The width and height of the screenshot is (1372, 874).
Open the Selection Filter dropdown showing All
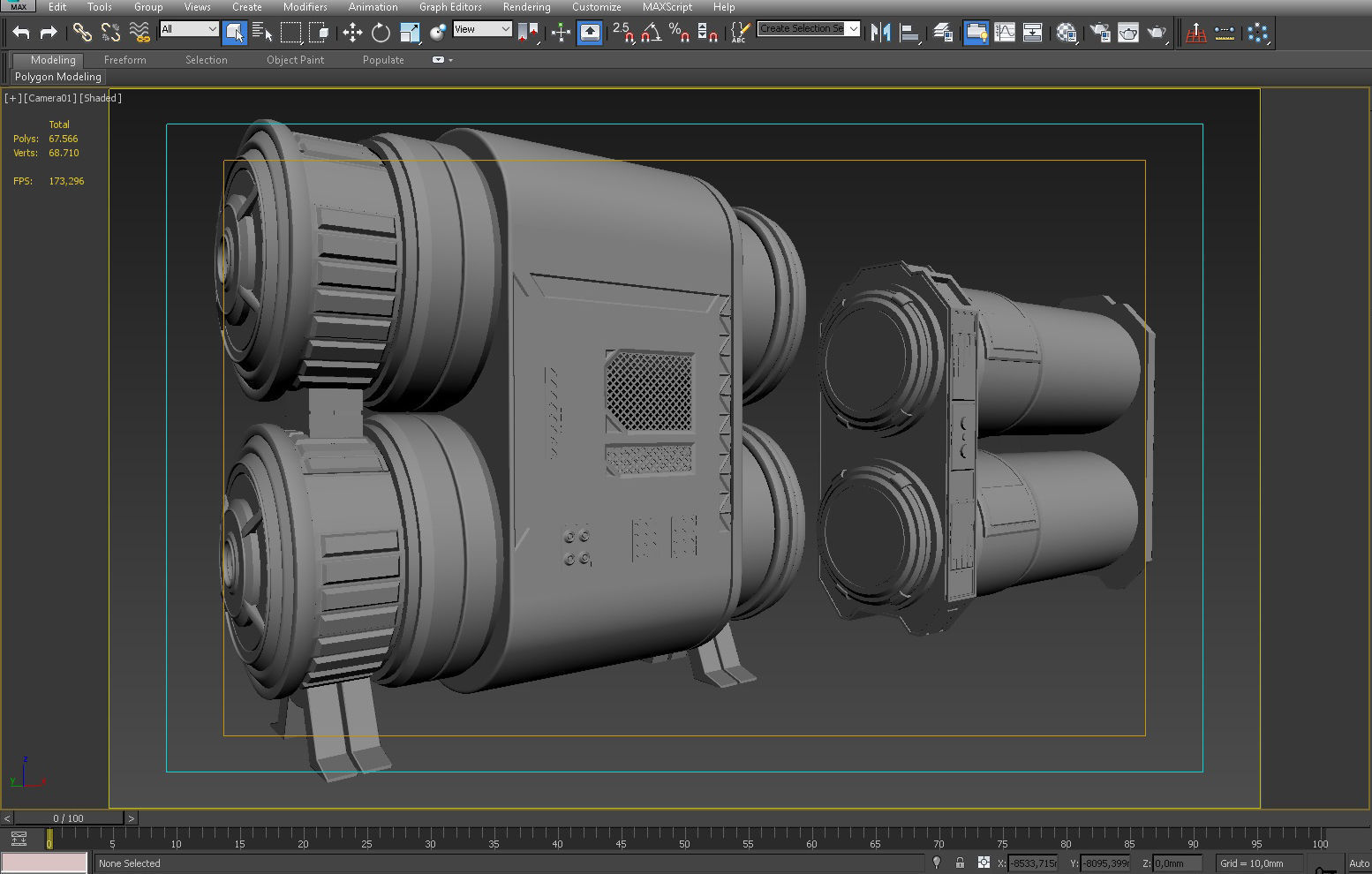pyautogui.click(x=188, y=28)
